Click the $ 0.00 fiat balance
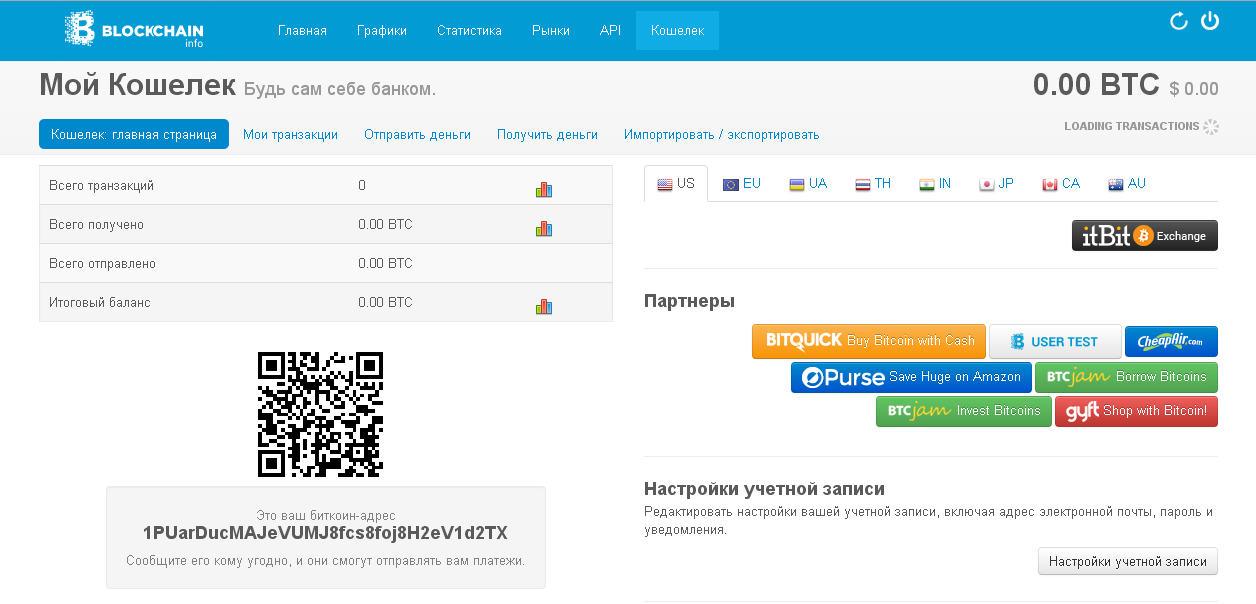Image resolution: width=1256 pixels, height=604 pixels. click(x=1194, y=89)
